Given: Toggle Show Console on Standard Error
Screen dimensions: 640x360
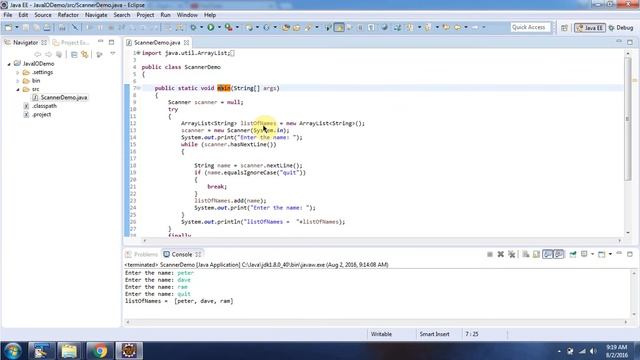Looking at the screenshot, I should 559,254.
